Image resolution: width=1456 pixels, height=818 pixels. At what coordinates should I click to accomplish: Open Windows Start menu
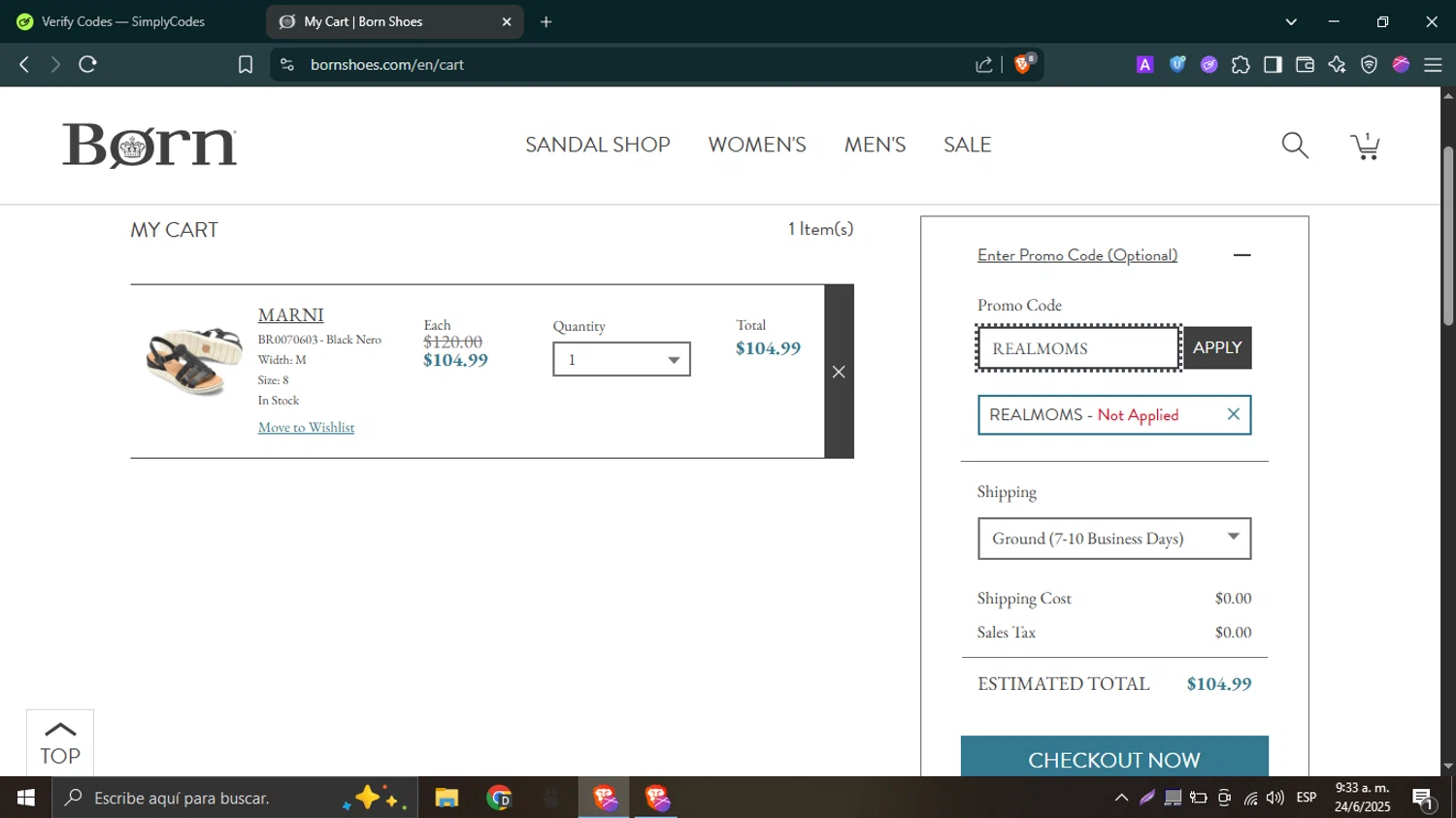click(x=26, y=798)
